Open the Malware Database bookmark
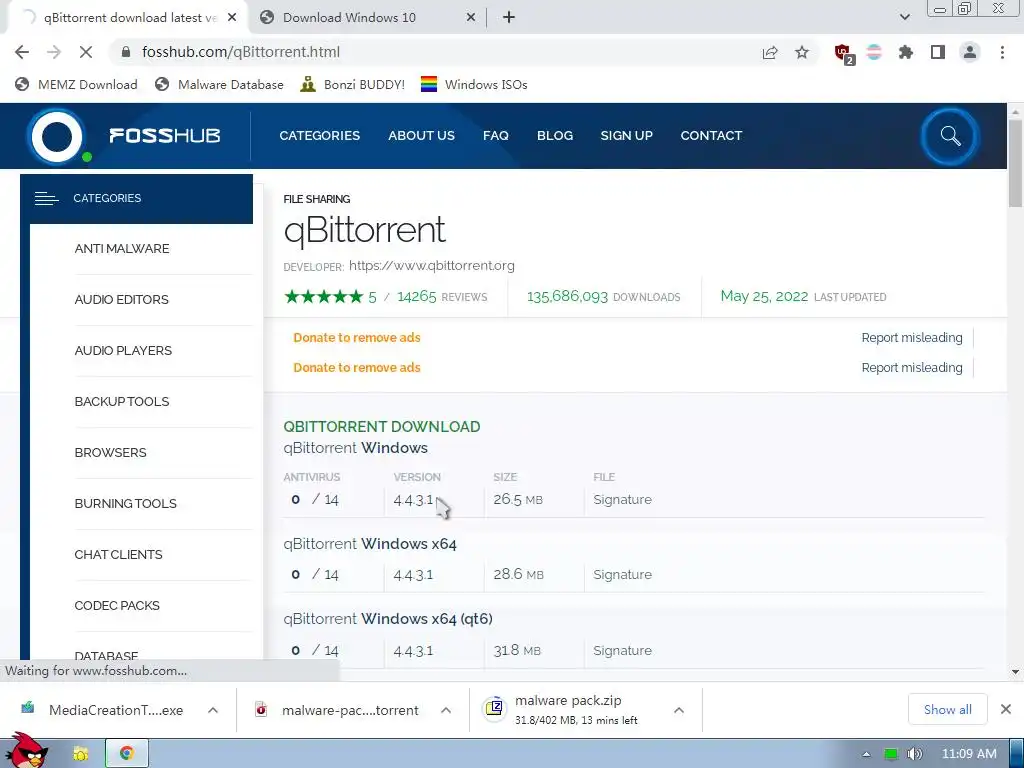This screenshot has width=1024, height=768. coord(219,84)
